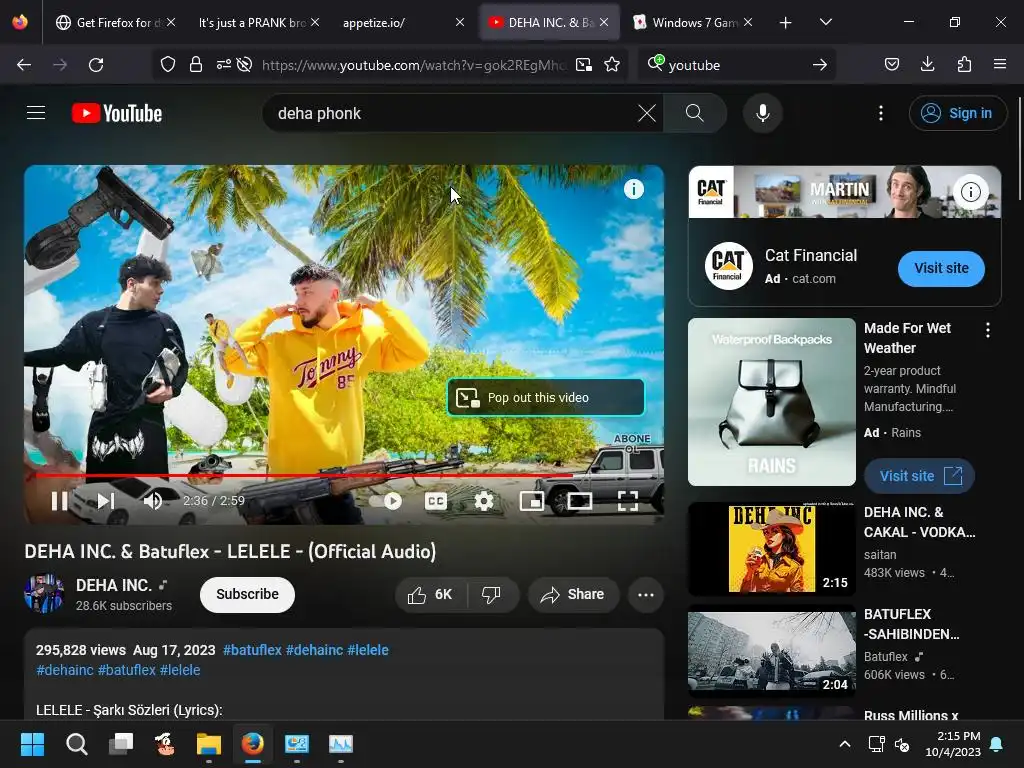Viewport: 1024px width, 768px height.
Task: Open more actions menu beside Share
Action: tap(646, 594)
